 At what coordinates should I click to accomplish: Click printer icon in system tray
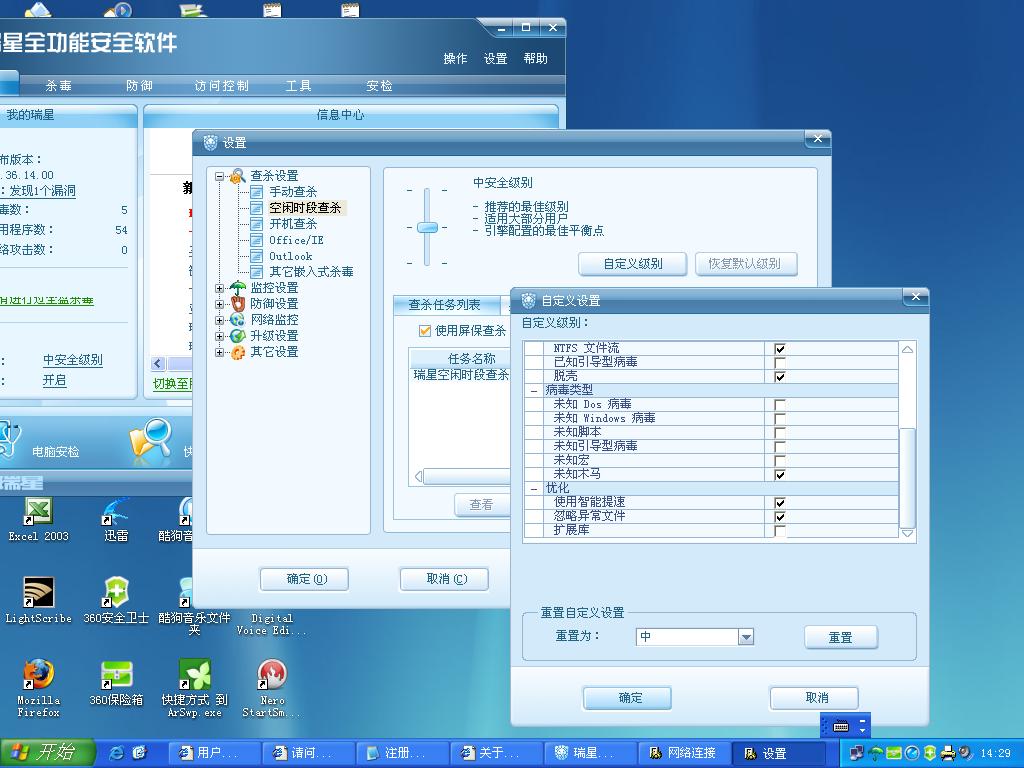click(x=948, y=753)
